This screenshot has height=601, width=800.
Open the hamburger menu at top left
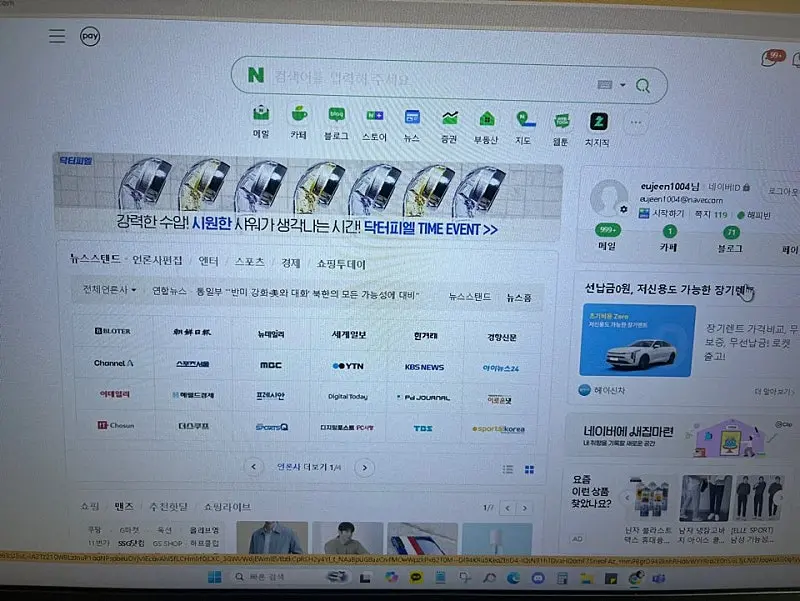pyautogui.click(x=57, y=36)
